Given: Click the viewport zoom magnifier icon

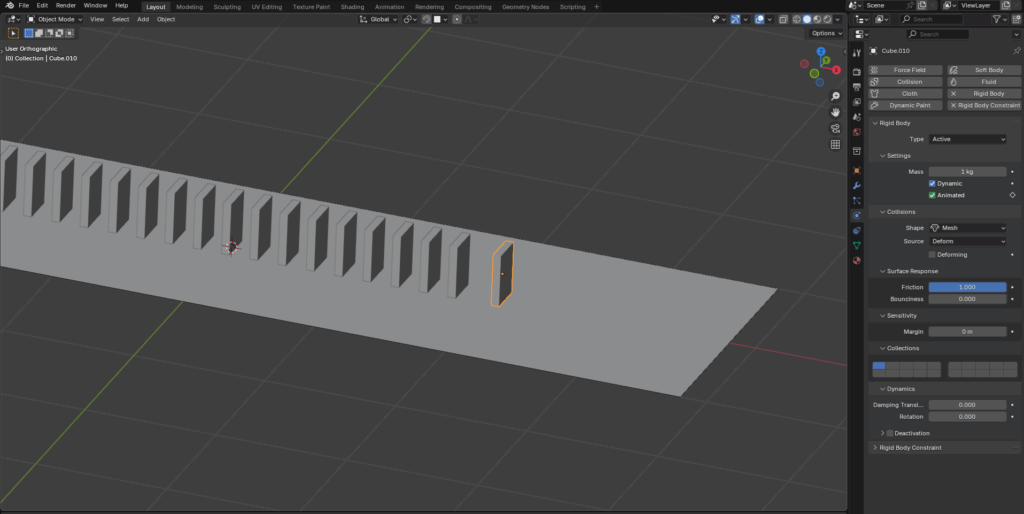Looking at the screenshot, I should (x=835, y=96).
